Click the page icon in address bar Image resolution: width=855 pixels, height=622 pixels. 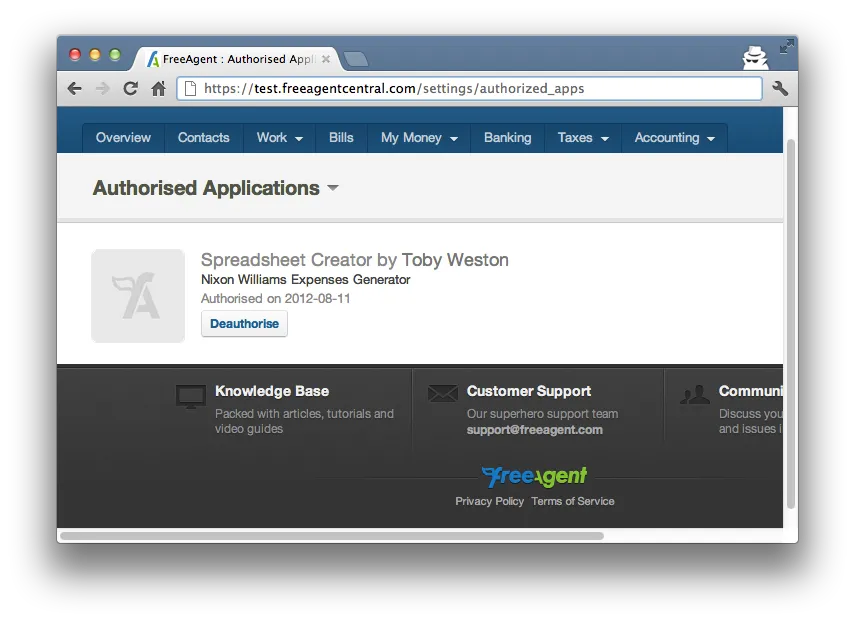[x=190, y=88]
